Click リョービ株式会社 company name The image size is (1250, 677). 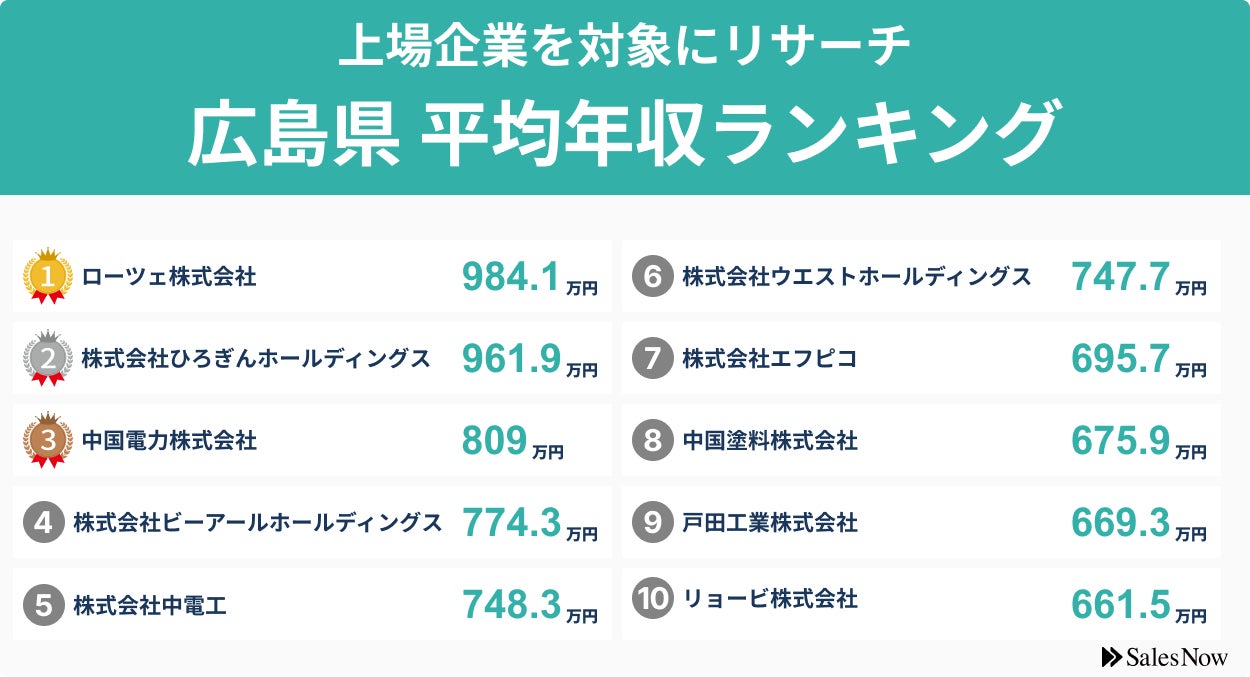769,600
